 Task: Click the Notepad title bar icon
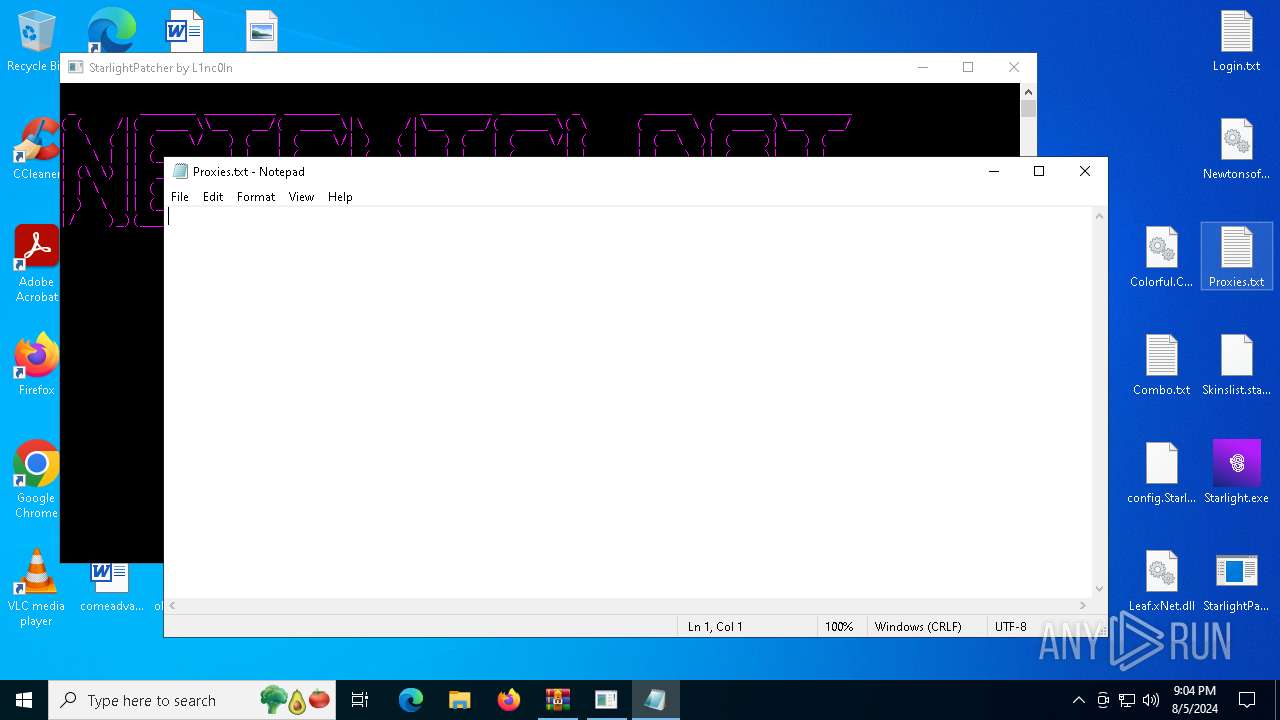(180, 171)
